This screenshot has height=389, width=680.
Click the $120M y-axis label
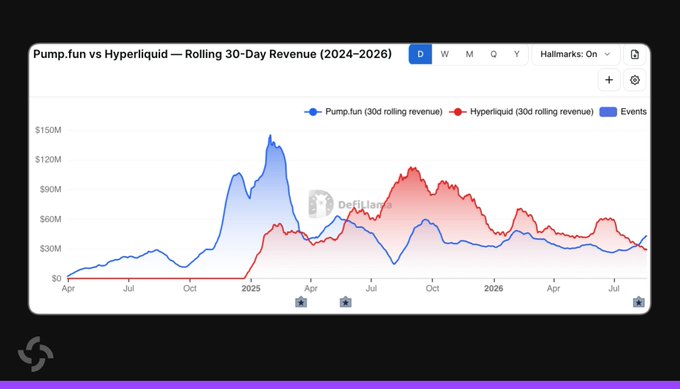(48, 160)
